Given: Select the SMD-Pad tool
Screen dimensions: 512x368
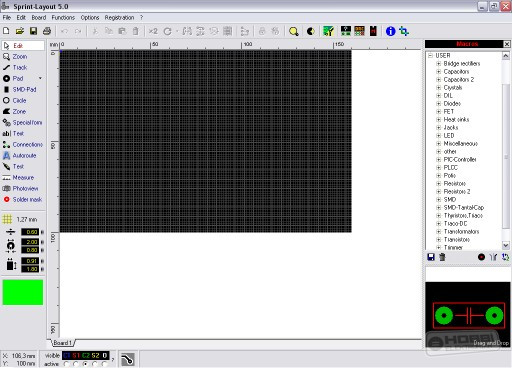Looking at the screenshot, I should [23, 90].
